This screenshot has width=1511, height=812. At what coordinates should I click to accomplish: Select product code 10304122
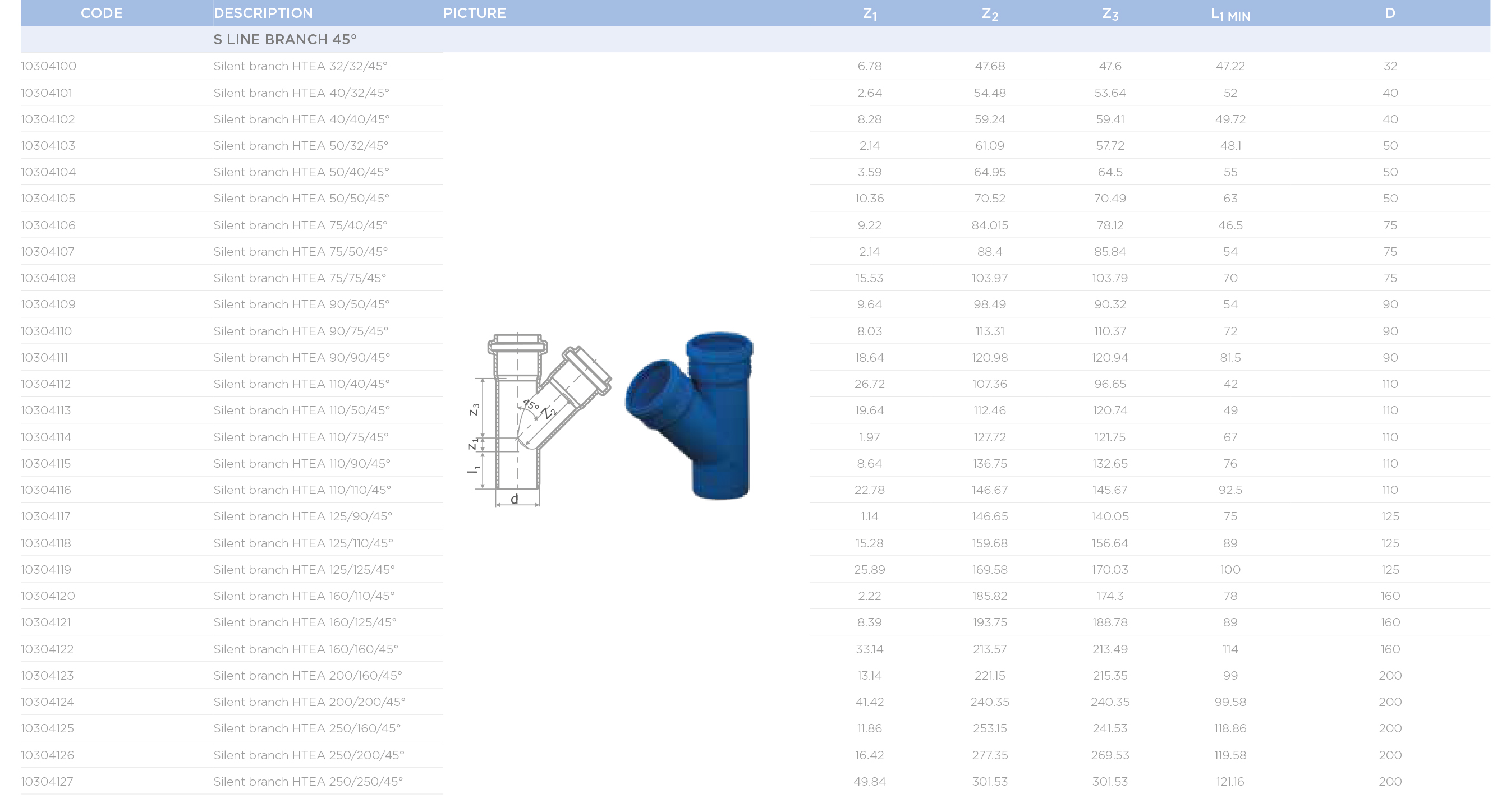tap(48, 649)
